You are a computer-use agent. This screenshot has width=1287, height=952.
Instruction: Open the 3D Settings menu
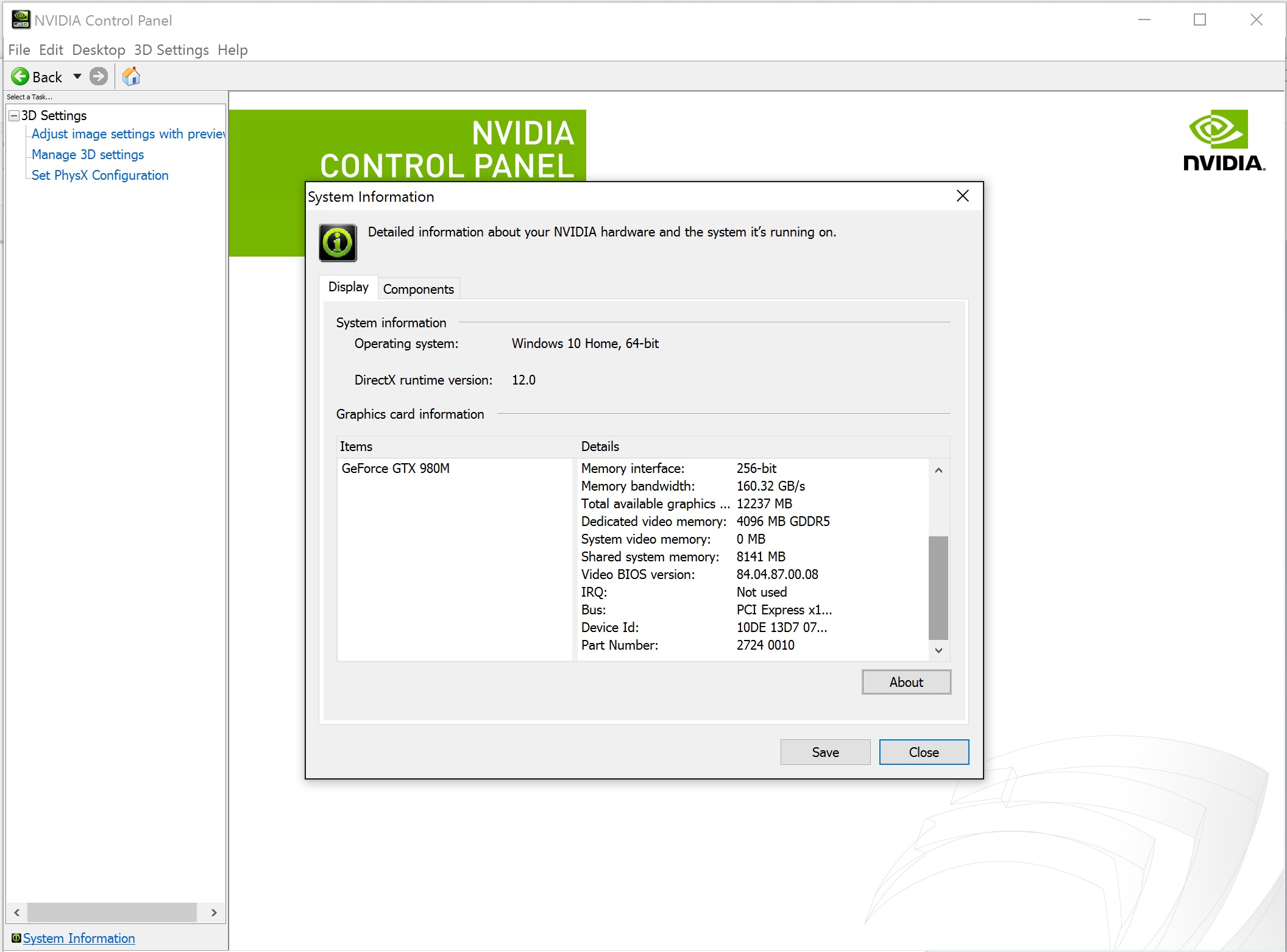[171, 50]
